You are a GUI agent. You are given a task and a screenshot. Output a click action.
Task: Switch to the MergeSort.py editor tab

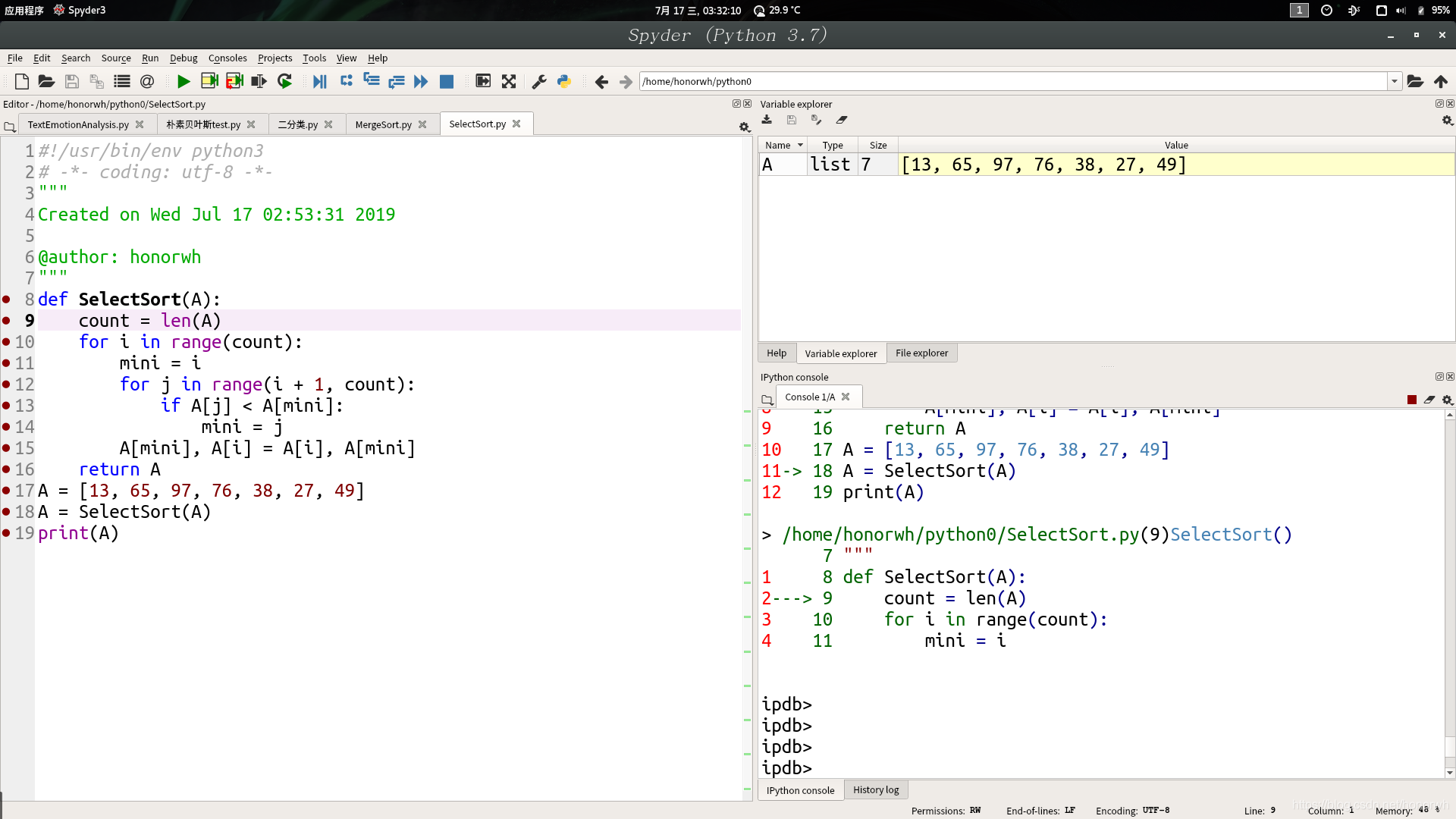tap(383, 124)
